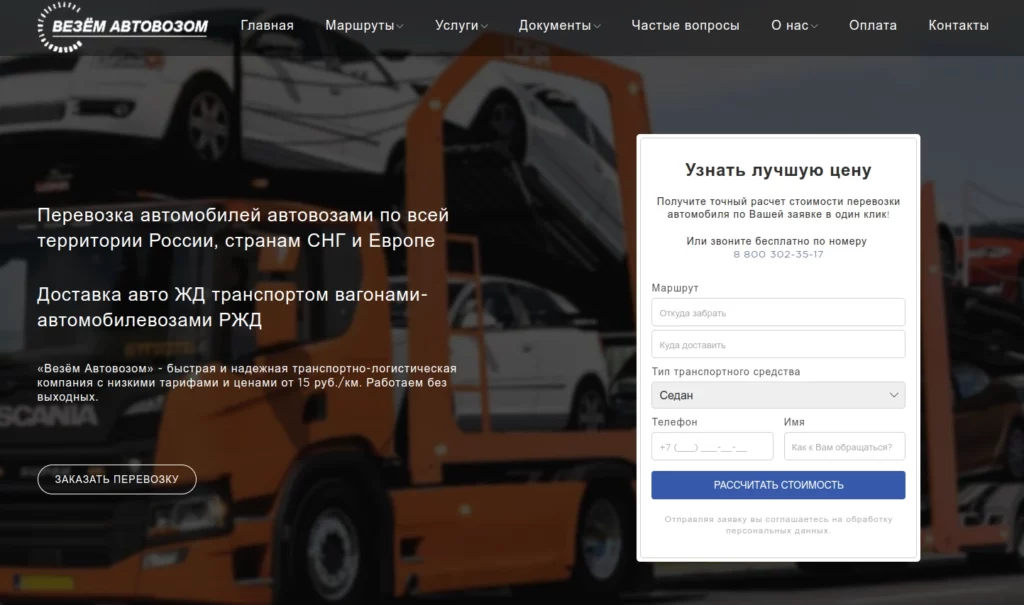The height and width of the screenshot is (605, 1024).
Task: Click the Маршруты chevron arrow icon
Action: point(400,27)
